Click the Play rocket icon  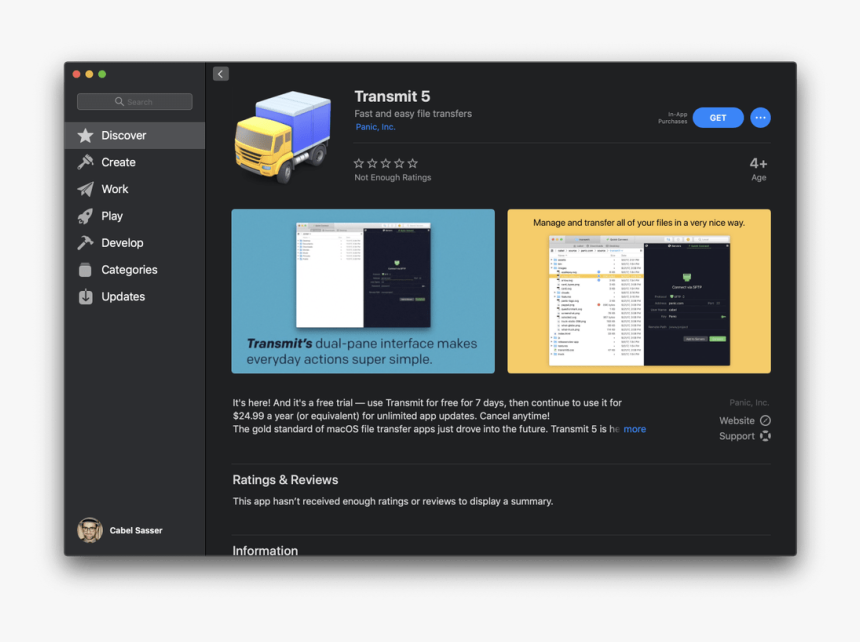click(x=86, y=216)
